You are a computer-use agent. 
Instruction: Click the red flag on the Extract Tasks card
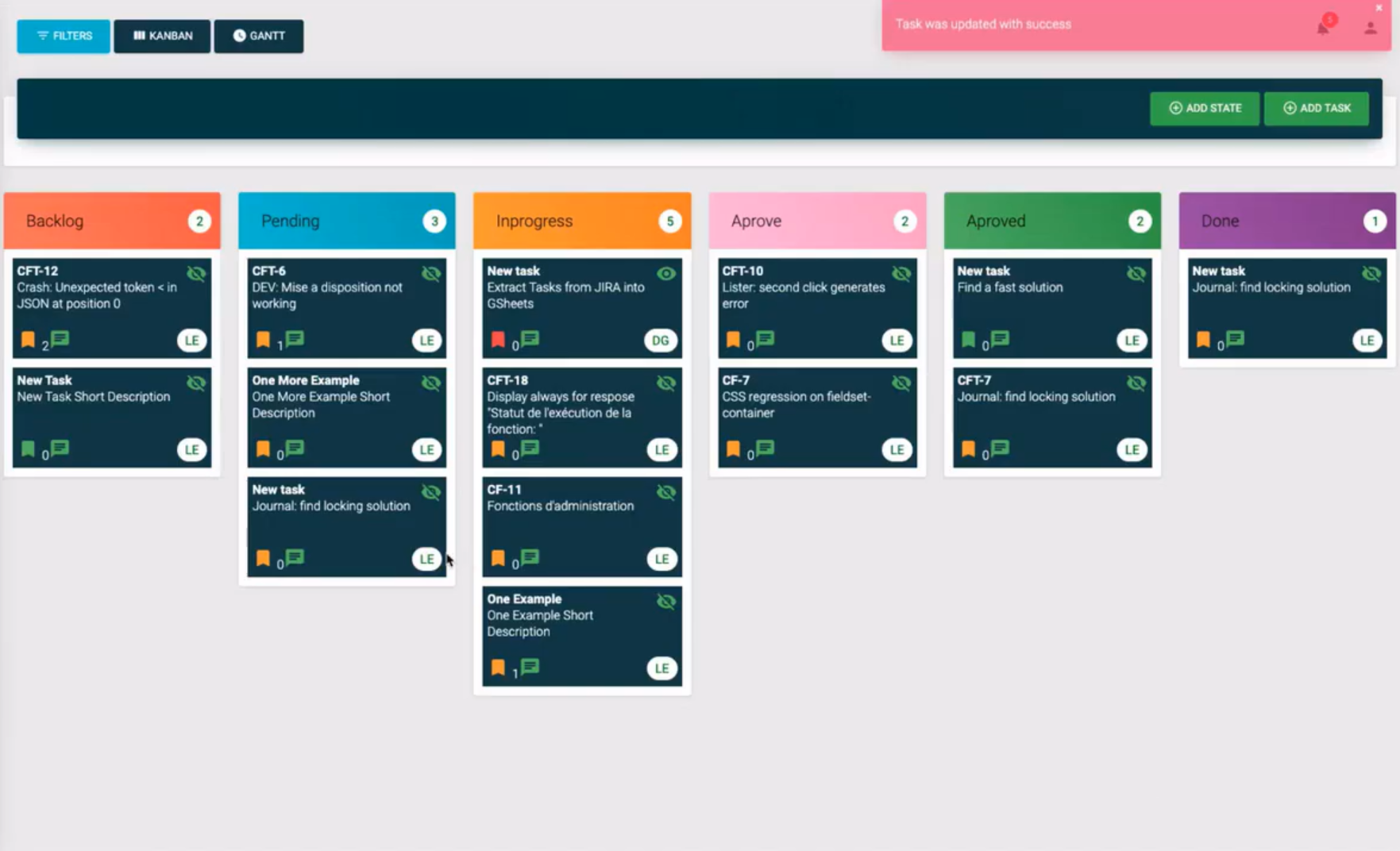[497, 339]
